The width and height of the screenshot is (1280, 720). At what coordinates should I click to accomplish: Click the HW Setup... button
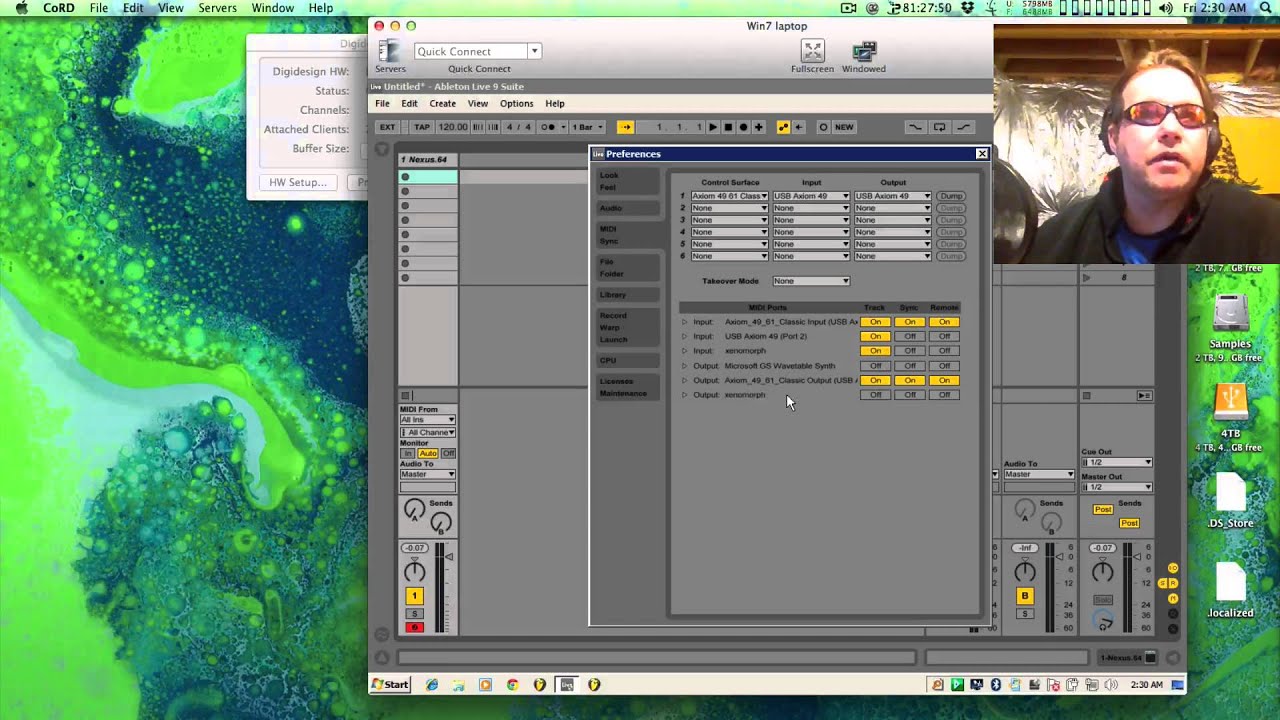pos(298,182)
